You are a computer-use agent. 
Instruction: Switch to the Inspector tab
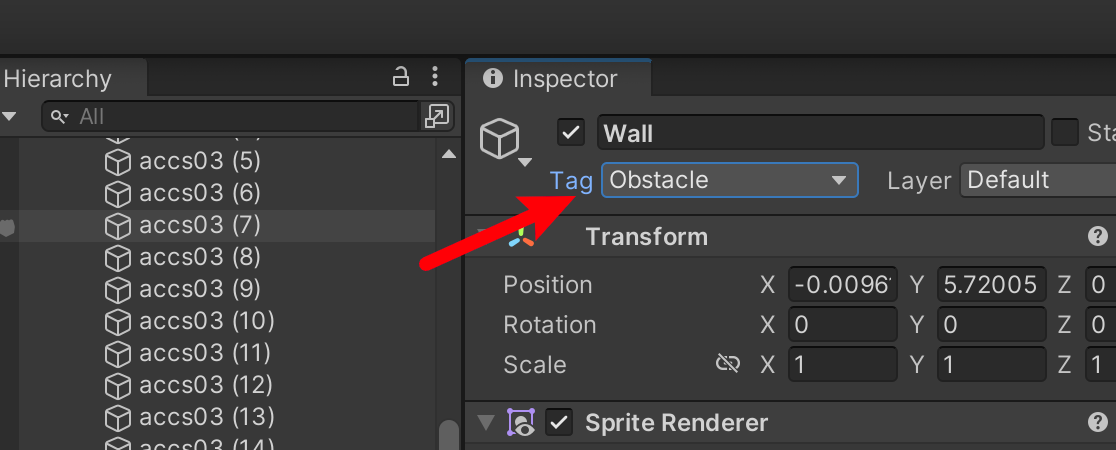[558, 78]
